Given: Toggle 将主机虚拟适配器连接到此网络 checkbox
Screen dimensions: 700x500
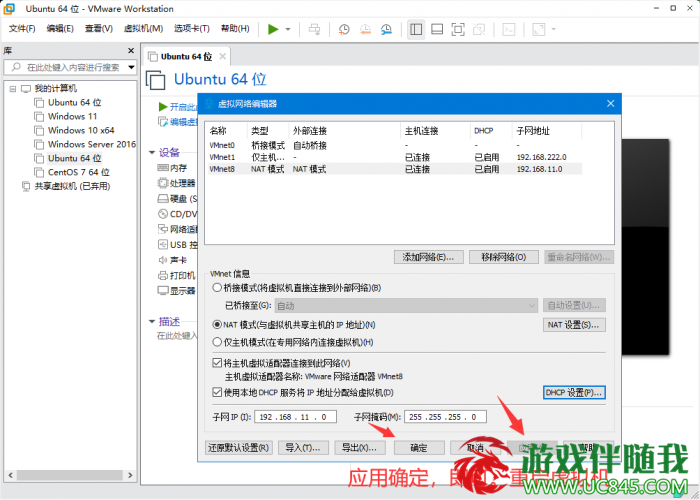Looking at the screenshot, I should point(217,363).
